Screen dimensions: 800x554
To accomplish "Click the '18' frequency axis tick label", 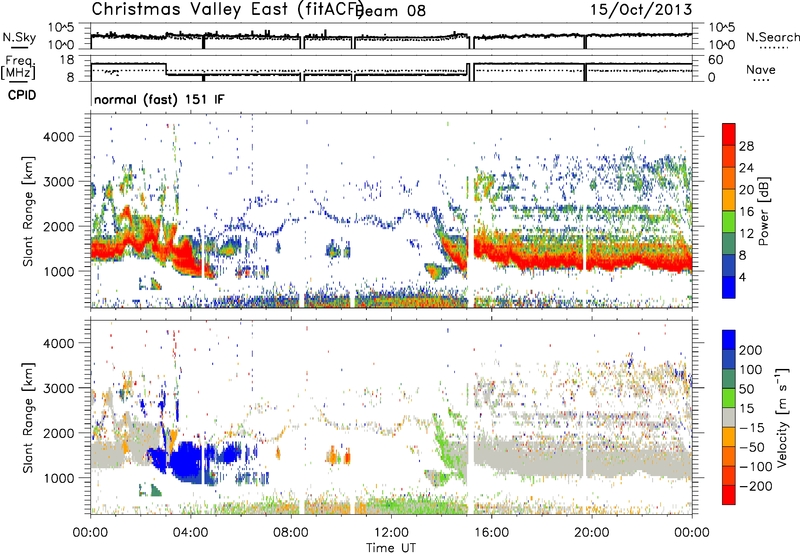I will click(67, 60).
